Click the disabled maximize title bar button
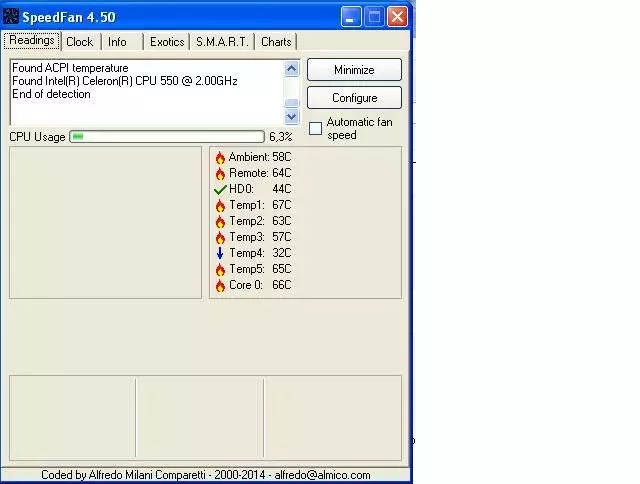This screenshot has width=640, height=484. click(x=374, y=17)
